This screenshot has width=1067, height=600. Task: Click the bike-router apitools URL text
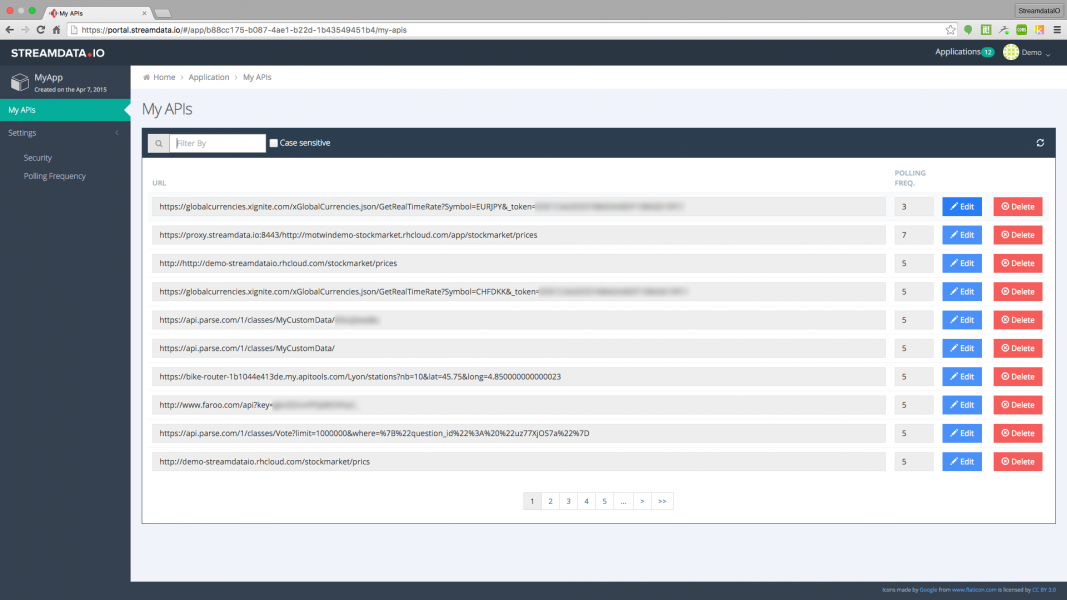360,377
